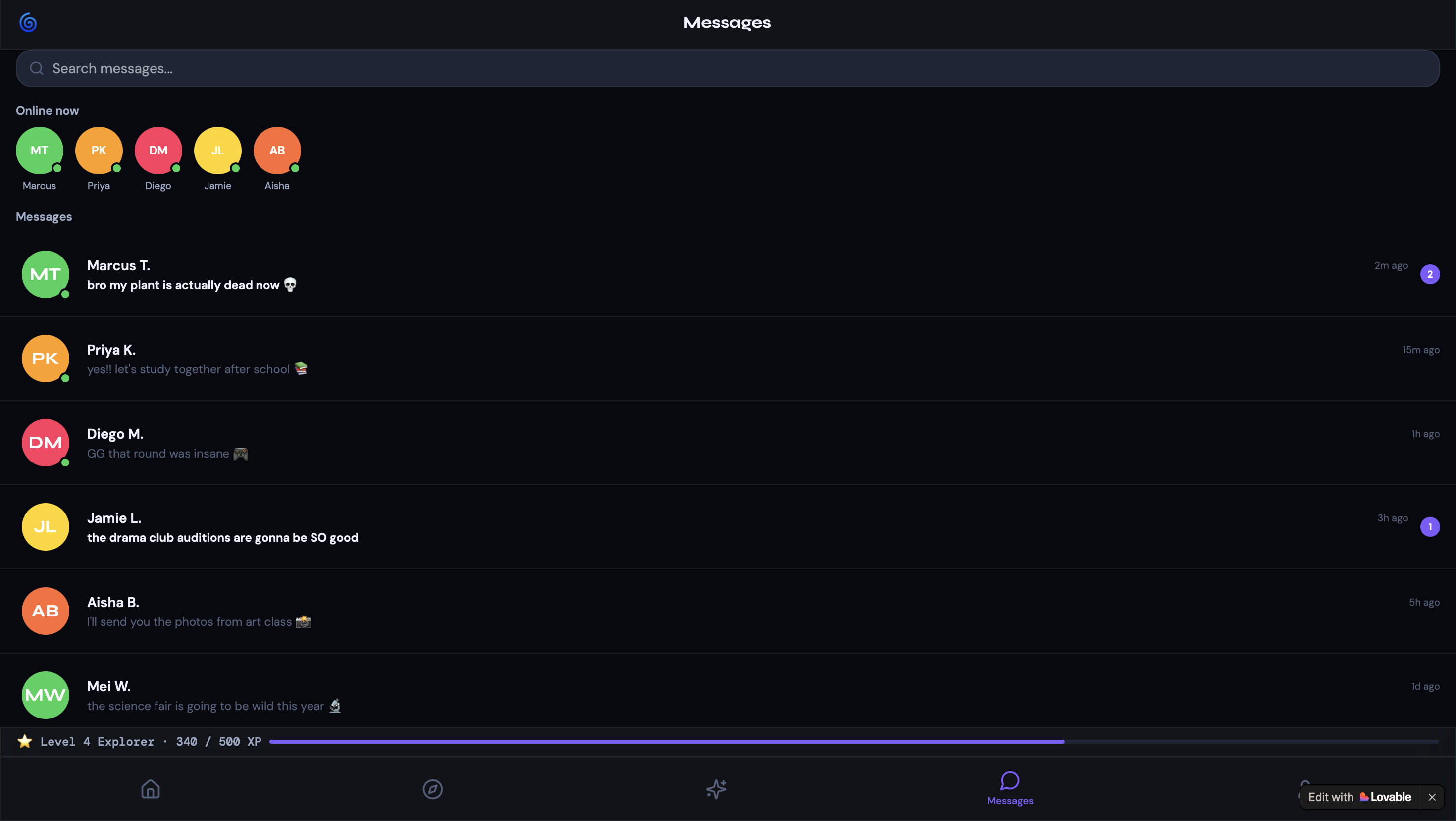Close the Edit with Lovable banner
The image size is (1456, 821).
(1432, 797)
